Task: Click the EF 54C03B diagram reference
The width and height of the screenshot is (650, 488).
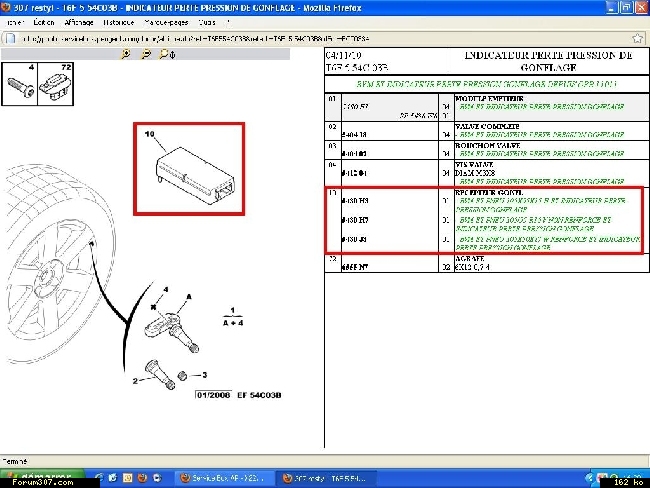Action: tap(259, 395)
